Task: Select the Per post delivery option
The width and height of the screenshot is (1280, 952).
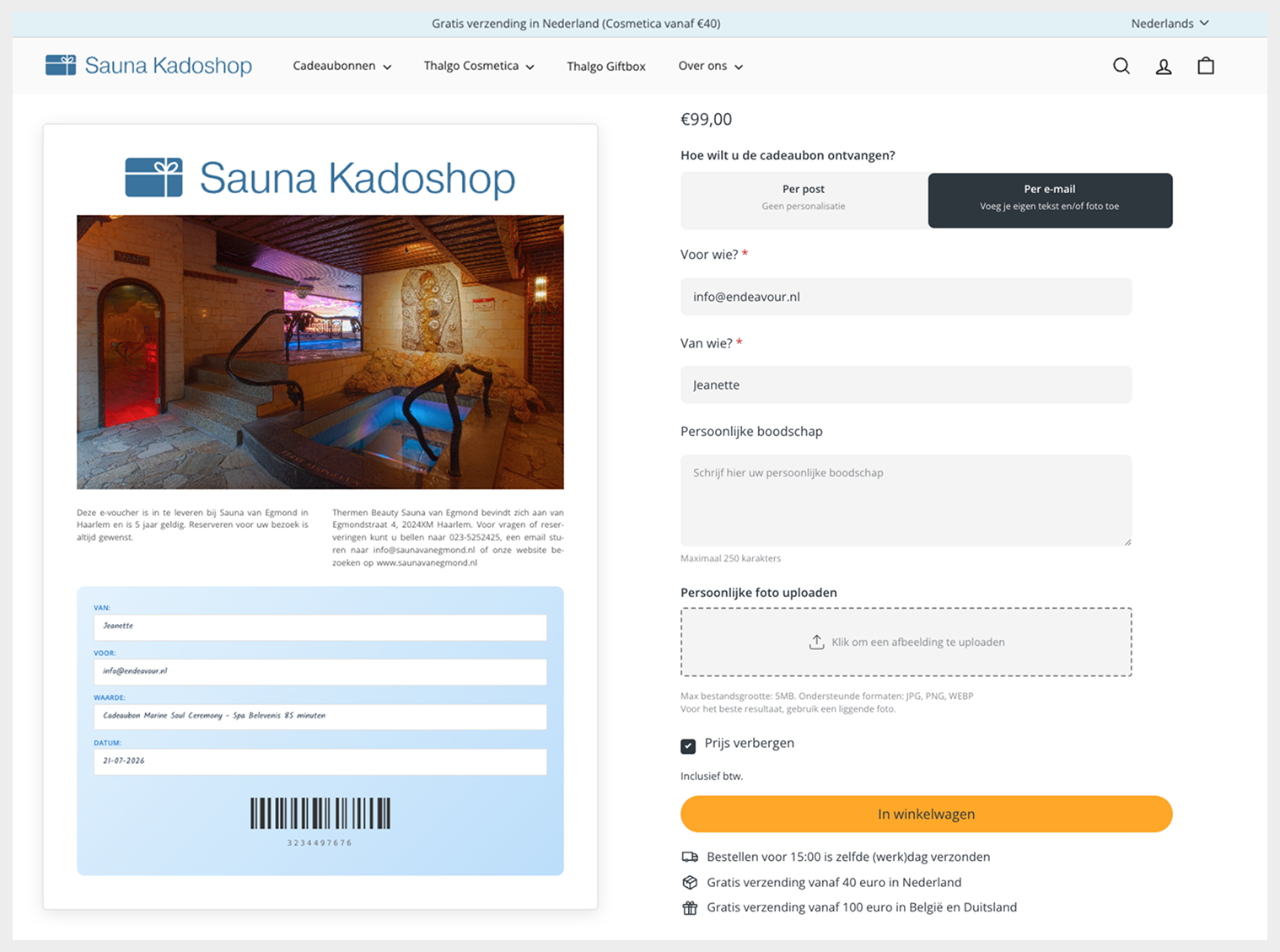Action: [x=804, y=201]
